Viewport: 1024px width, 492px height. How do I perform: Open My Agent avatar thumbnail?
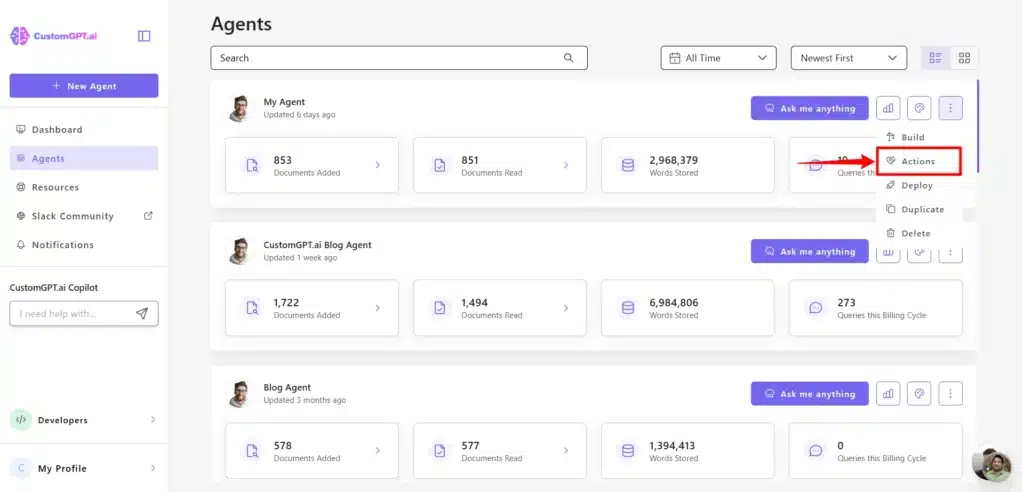tap(240, 108)
